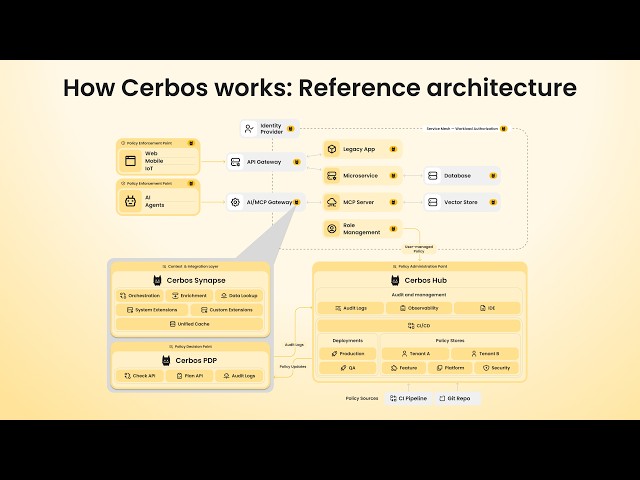Click the "Cerbos Hub" title text
Screen dimensions: 640x480
pos(426,280)
